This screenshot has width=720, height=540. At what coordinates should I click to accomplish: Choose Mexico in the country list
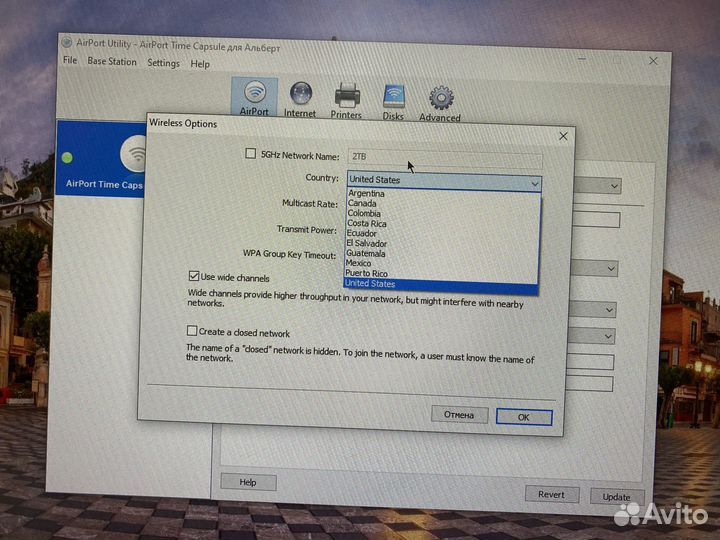click(x=441, y=264)
